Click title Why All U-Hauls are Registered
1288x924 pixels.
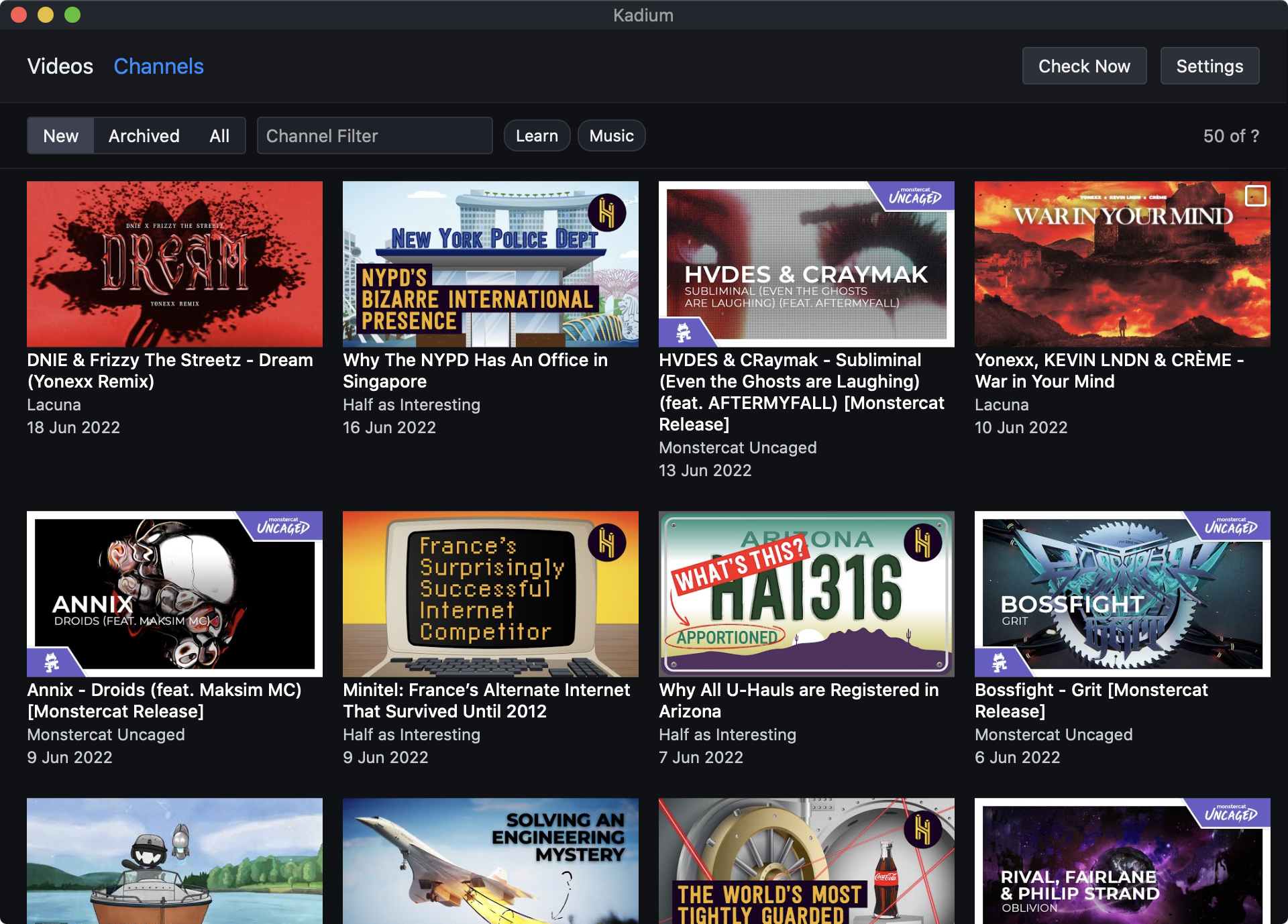799,700
